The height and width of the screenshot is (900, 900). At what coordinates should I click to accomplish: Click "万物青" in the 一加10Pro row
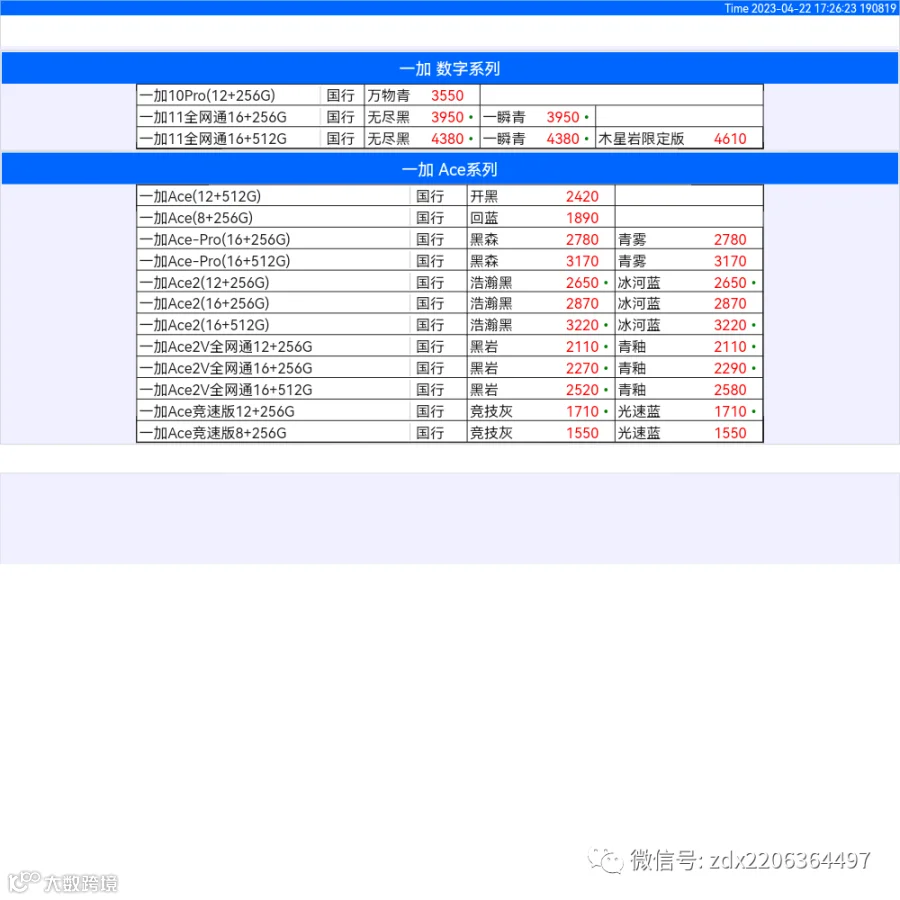pyautogui.click(x=389, y=95)
